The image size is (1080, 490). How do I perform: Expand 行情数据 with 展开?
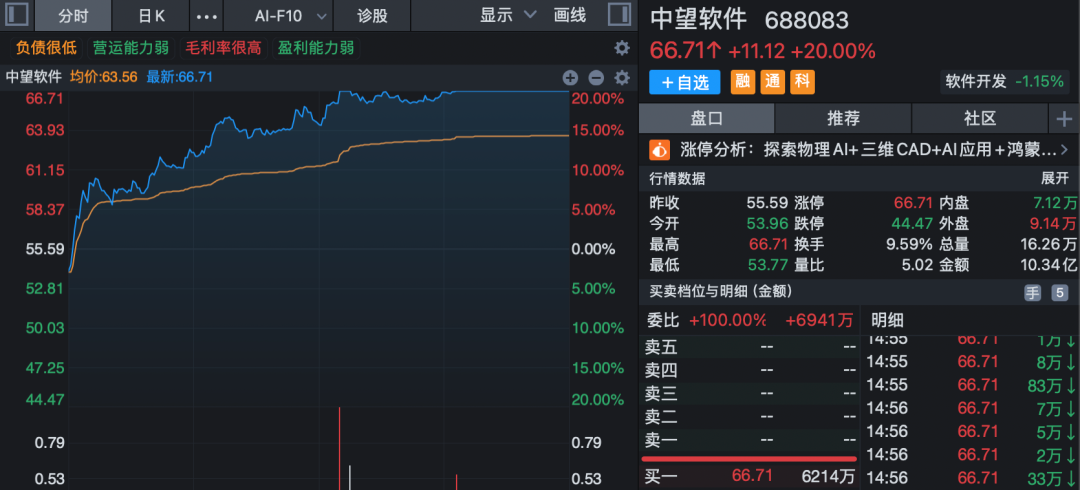pos(1054,178)
